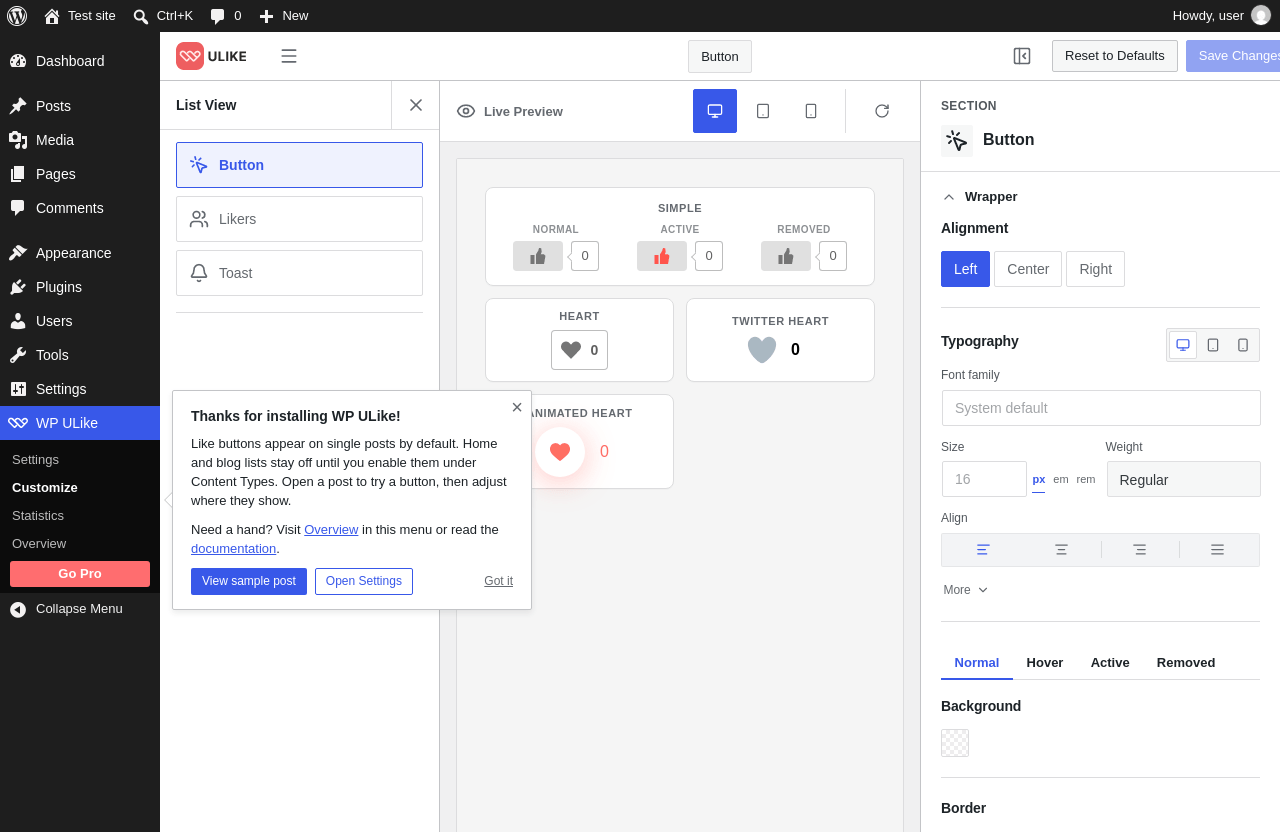Click Open Settings in the popup
Image resolution: width=1280 pixels, height=832 pixels.
click(x=364, y=582)
